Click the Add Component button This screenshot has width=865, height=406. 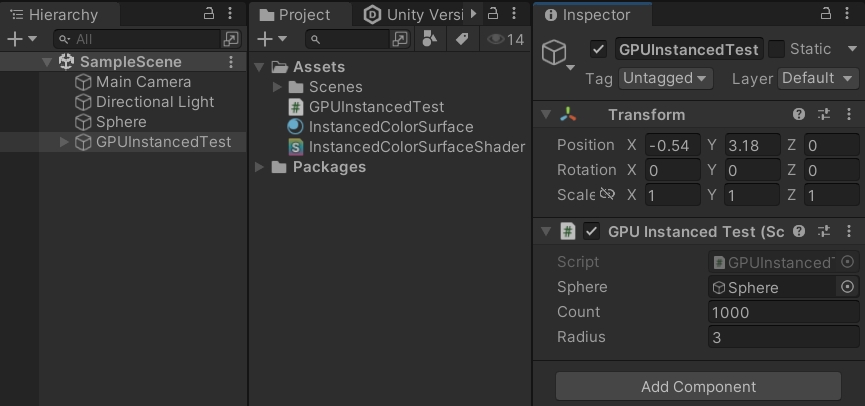click(698, 387)
